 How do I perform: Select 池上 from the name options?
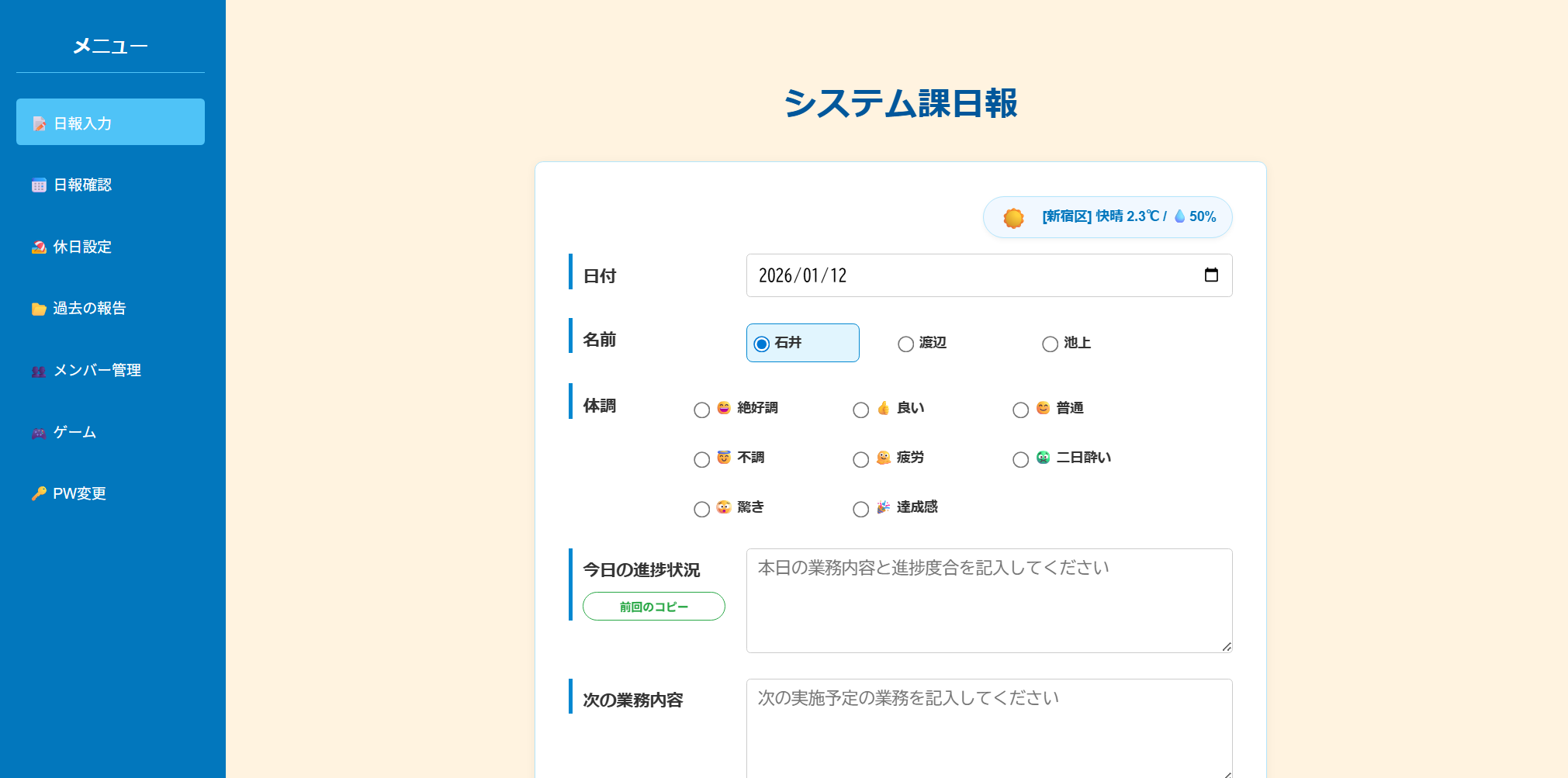coord(1050,344)
